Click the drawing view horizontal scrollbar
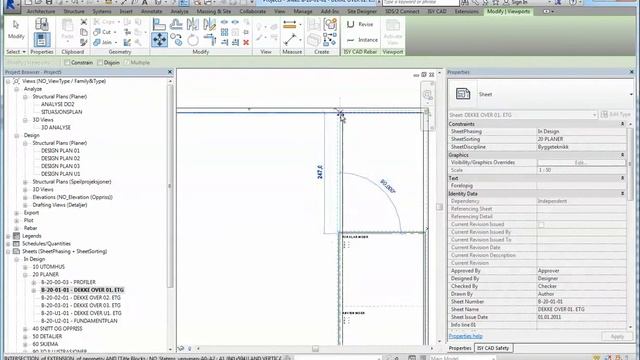 [x=315, y=349]
